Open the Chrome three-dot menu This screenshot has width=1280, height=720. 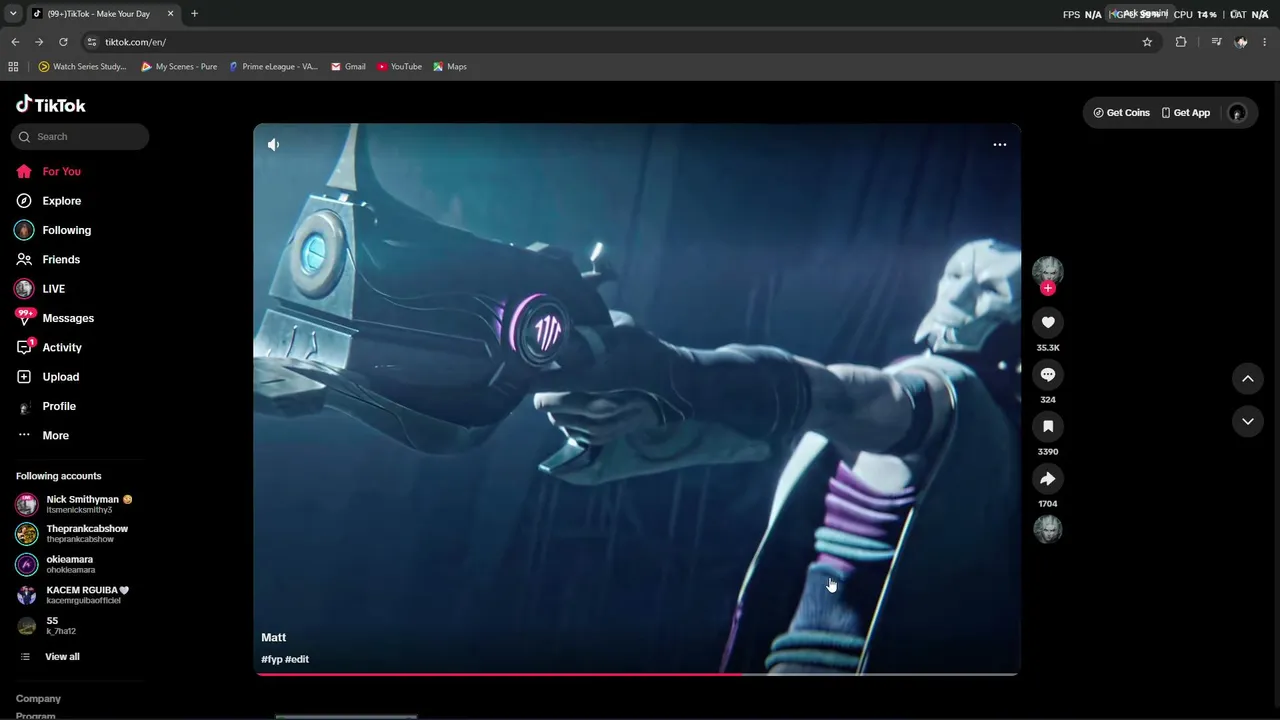tap(1265, 42)
